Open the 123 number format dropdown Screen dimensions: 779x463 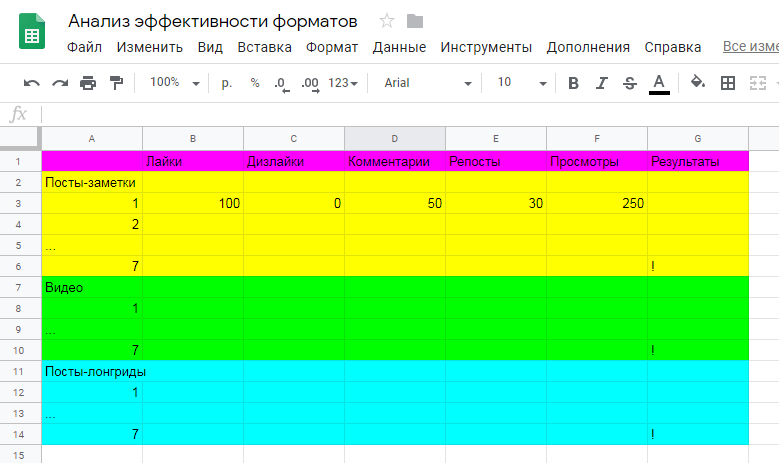[343, 83]
